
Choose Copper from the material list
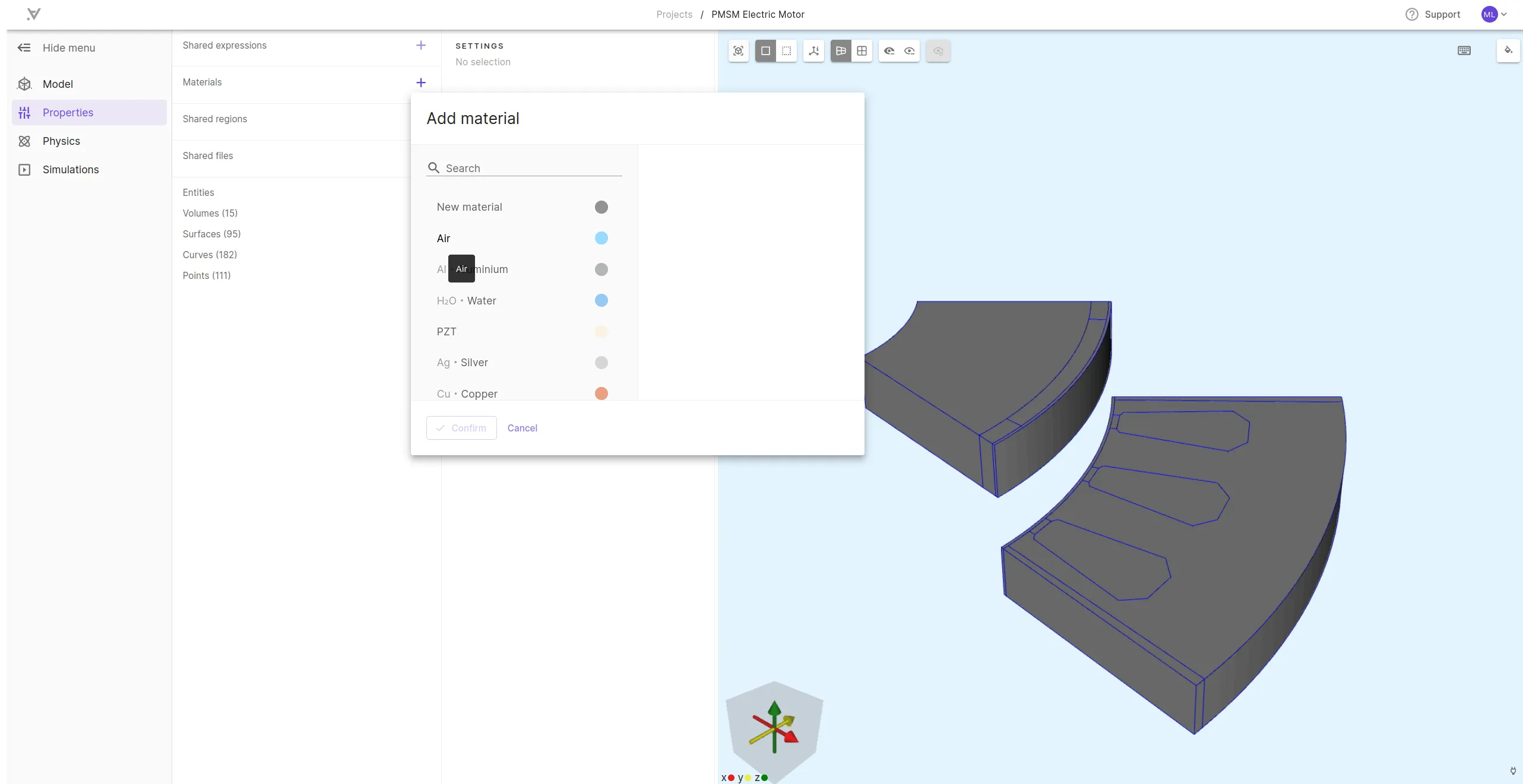[x=523, y=393]
